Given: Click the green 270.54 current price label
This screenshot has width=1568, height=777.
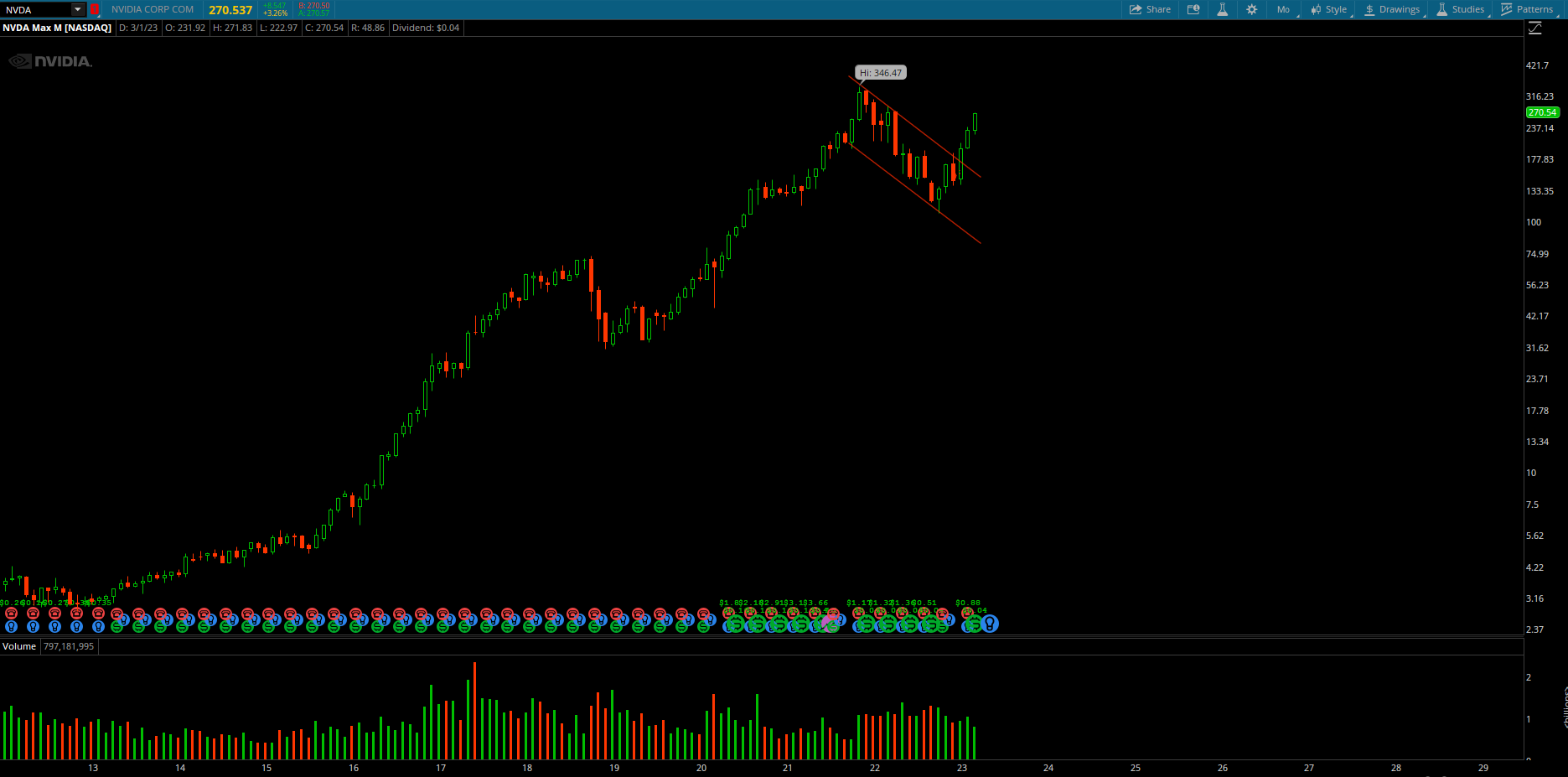Looking at the screenshot, I should (x=1542, y=112).
